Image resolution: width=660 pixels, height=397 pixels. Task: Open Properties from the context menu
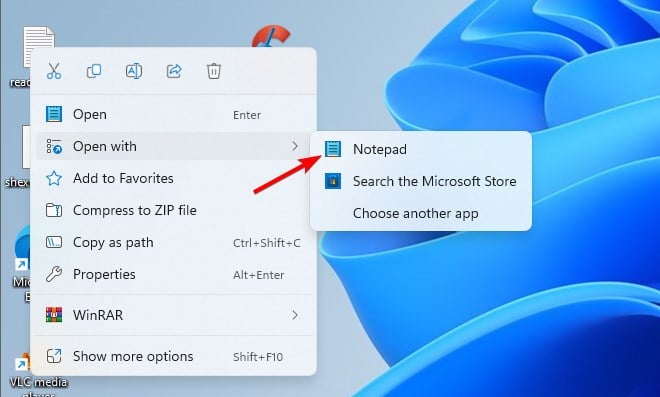tap(174, 274)
